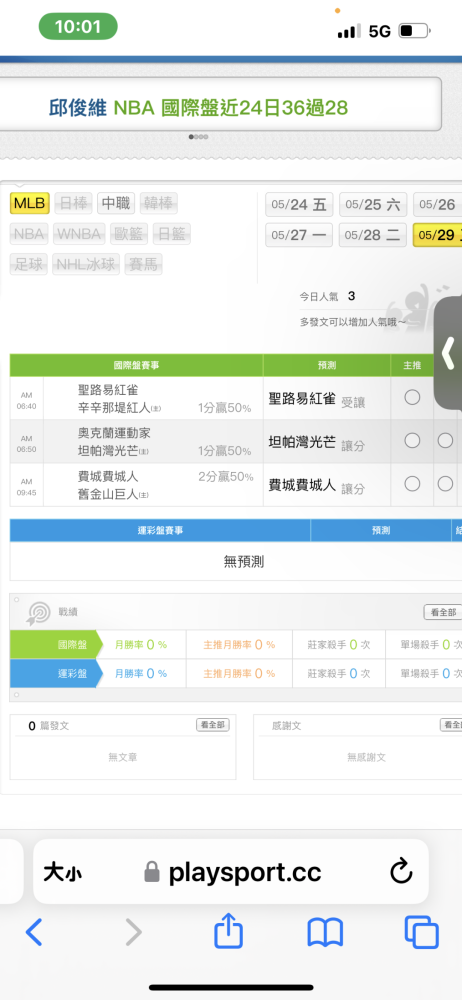Tap the 大小 text size control
Image resolution: width=462 pixels, height=1000 pixels.
[62, 872]
